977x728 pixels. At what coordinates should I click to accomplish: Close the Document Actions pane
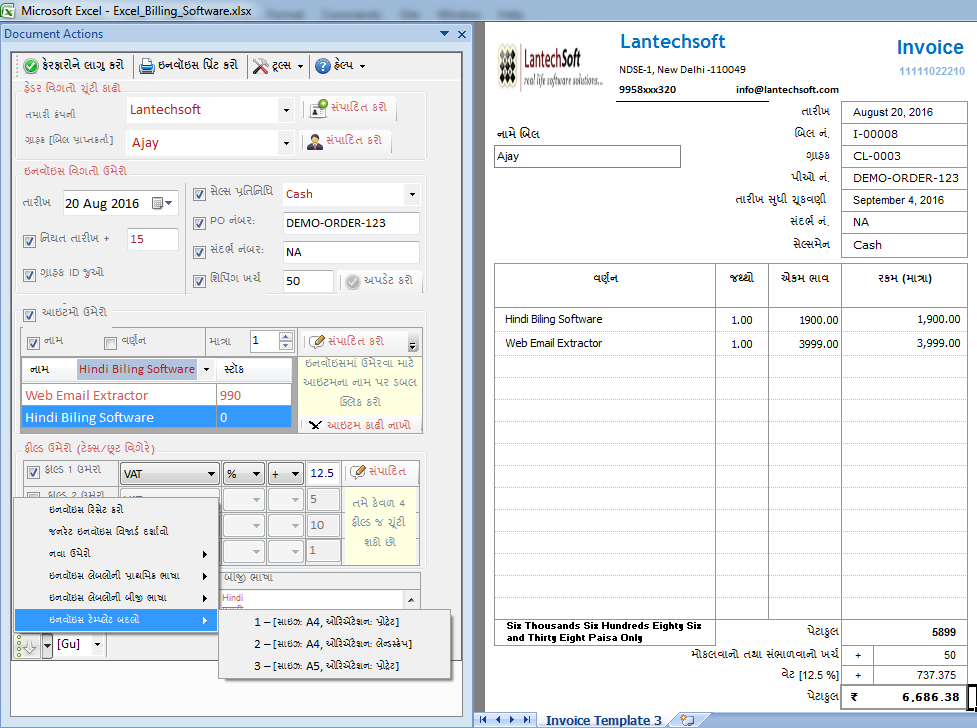pos(462,34)
